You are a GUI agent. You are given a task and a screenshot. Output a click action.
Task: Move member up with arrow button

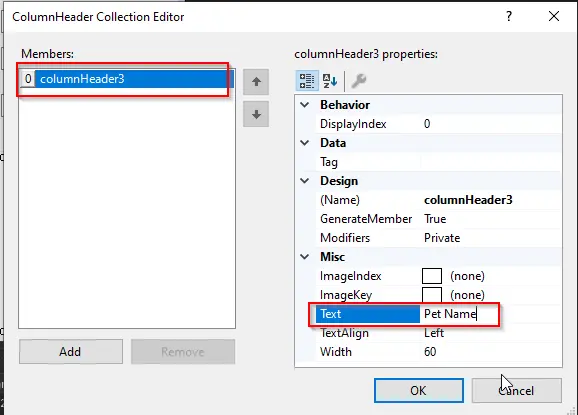(256, 81)
